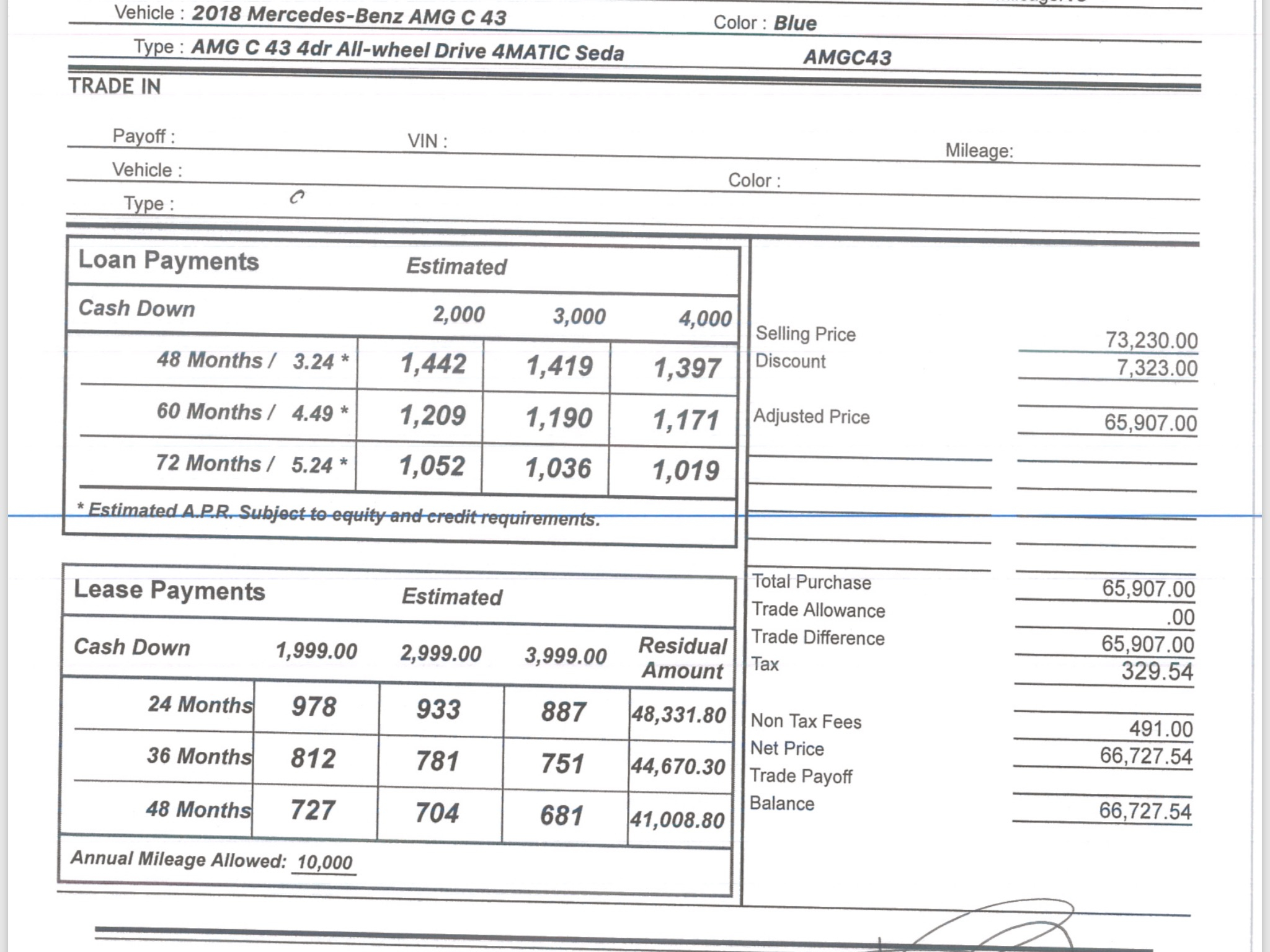Select the Non Tax Fees amount 491.00

(x=1160, y=728)
